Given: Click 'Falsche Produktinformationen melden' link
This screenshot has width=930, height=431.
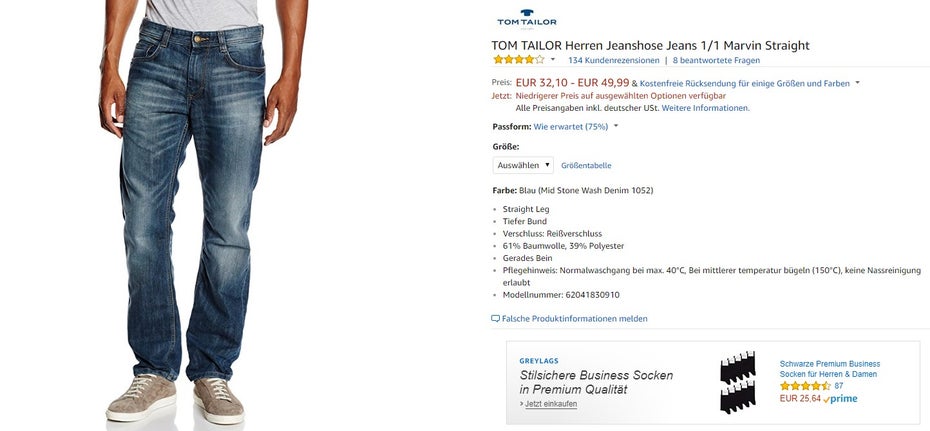Looking at the screenshot, I should pos(574,319).
